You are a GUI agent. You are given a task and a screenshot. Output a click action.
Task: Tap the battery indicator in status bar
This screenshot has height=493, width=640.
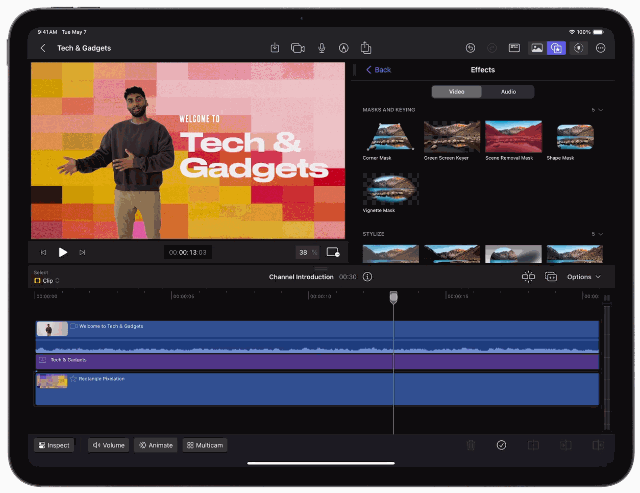(x=598, y=32)
